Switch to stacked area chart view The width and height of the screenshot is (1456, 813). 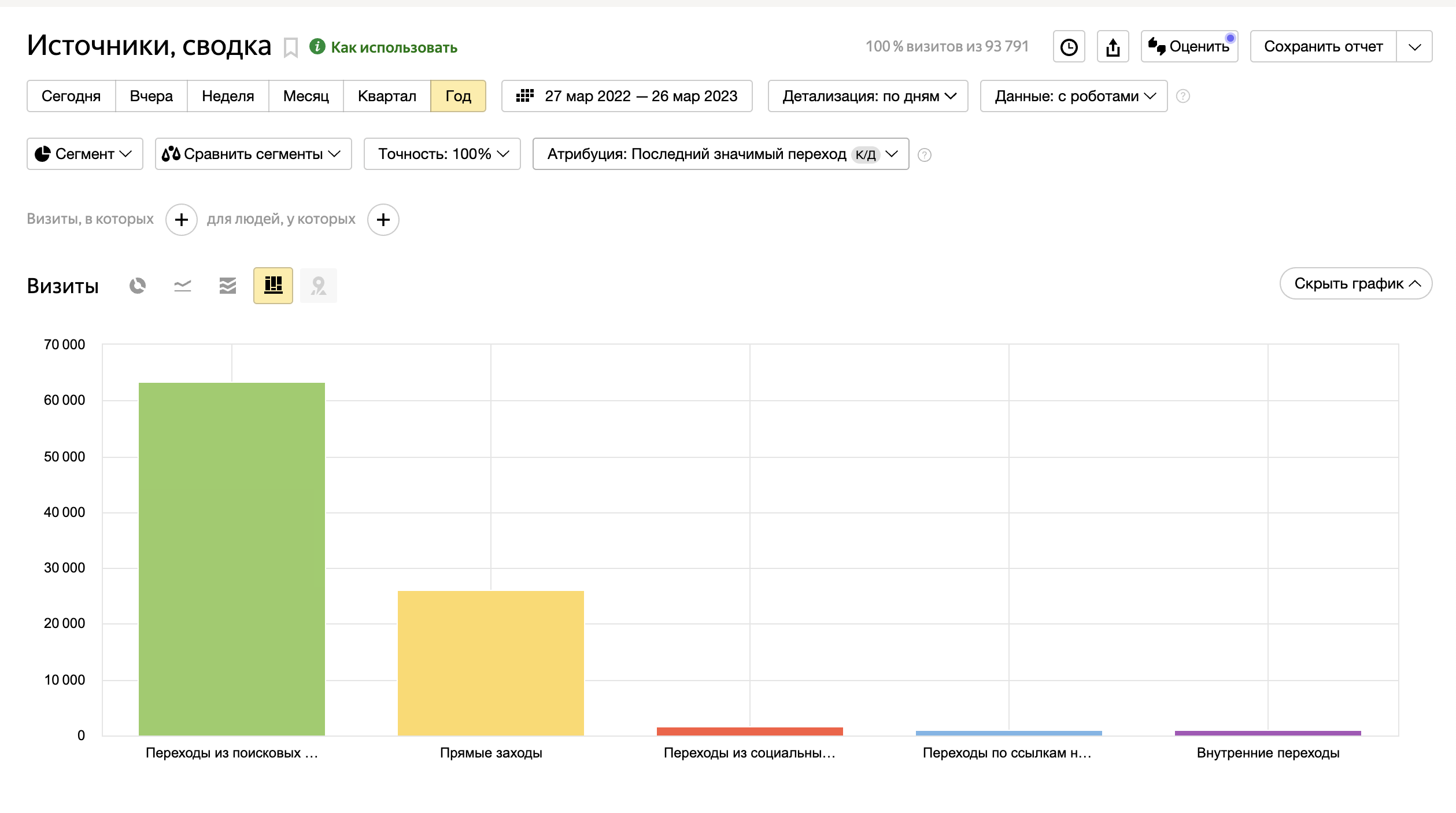coord(228,286)
